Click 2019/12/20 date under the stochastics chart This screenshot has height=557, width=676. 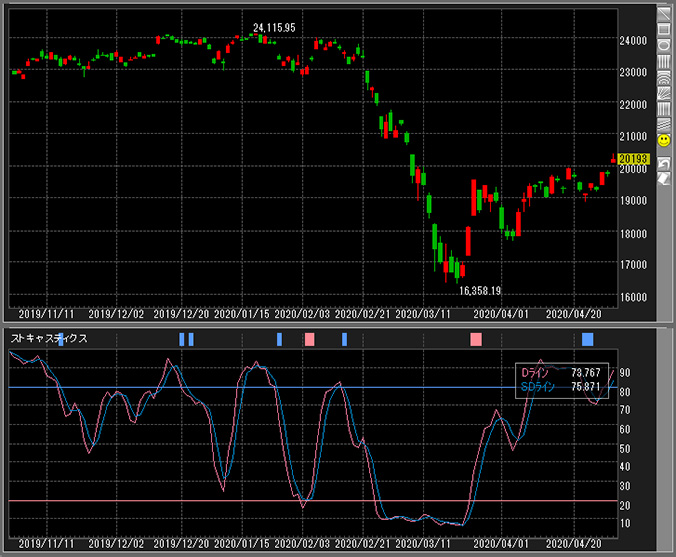tap(181, 544)
